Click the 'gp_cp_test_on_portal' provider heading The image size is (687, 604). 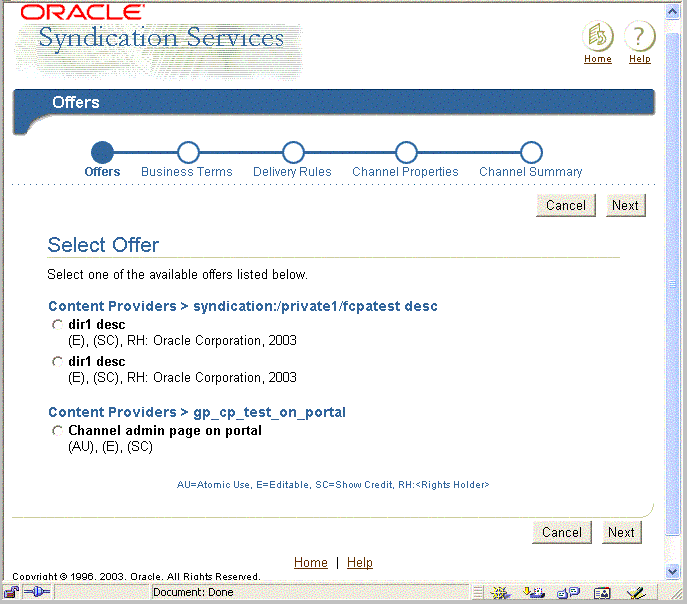click(269, 413)
